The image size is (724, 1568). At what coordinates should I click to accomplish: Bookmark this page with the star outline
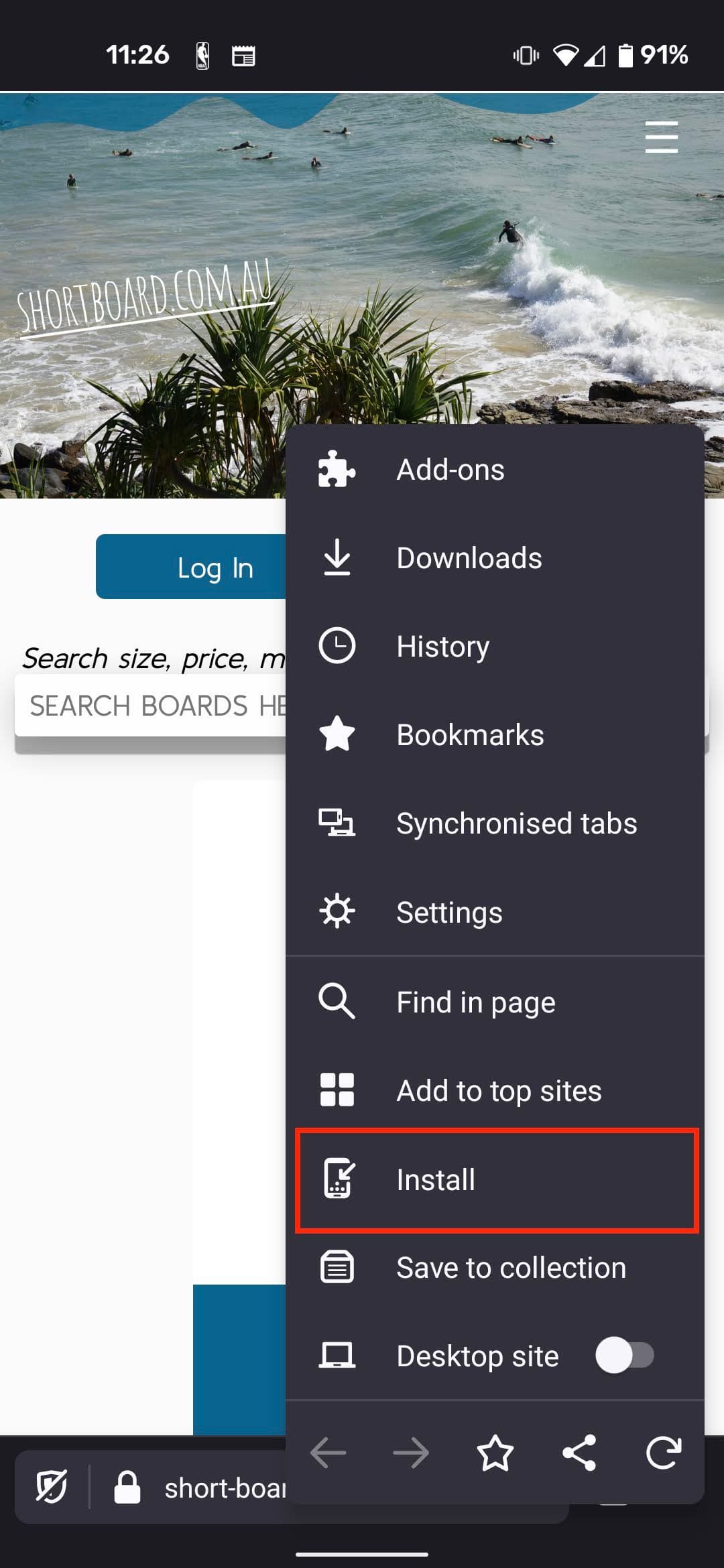(495, 1453)
